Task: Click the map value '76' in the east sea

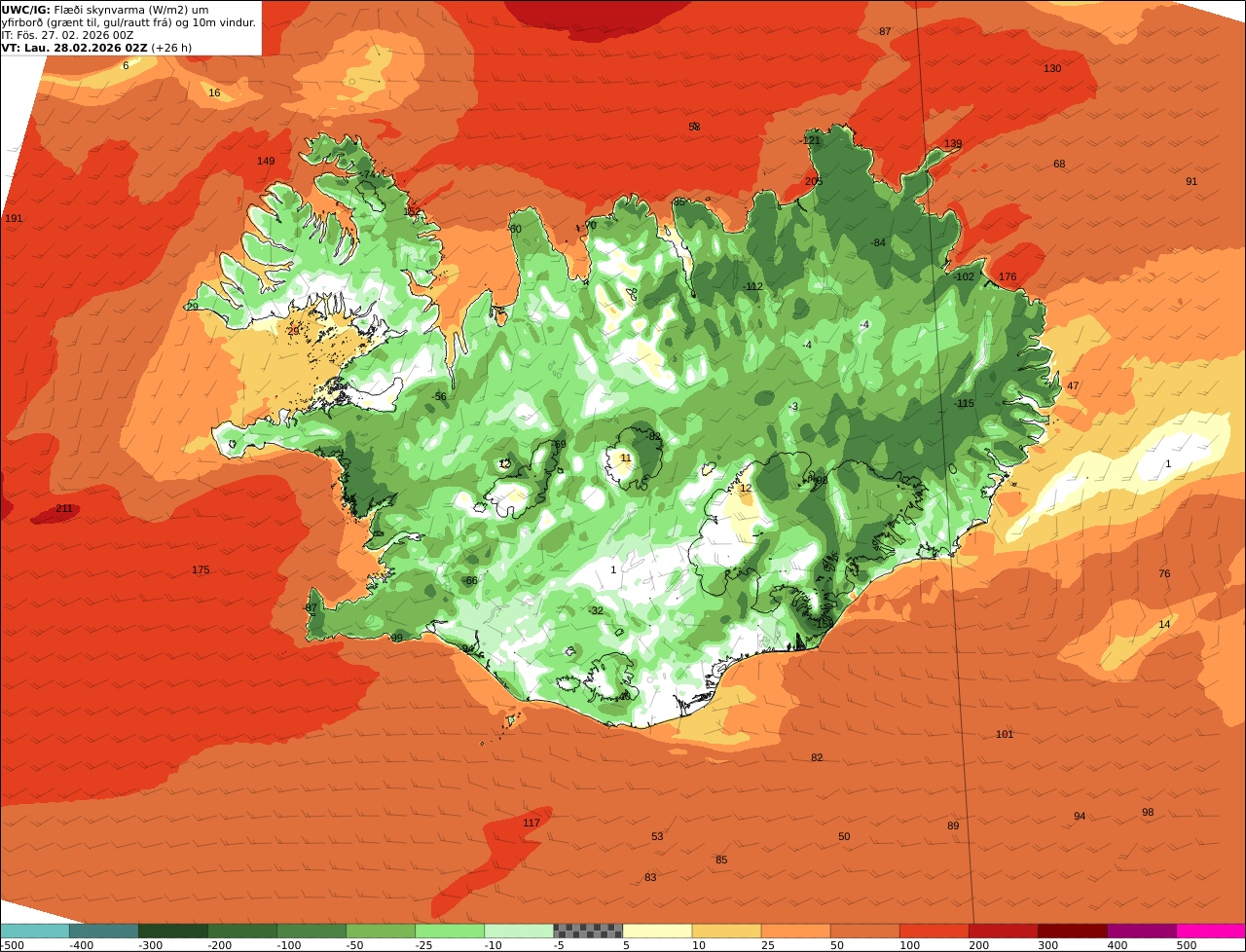Action: 1164,573
